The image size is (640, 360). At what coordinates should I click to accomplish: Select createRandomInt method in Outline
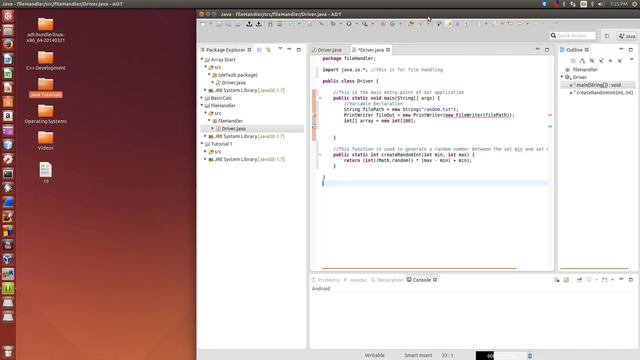(604, 93)
